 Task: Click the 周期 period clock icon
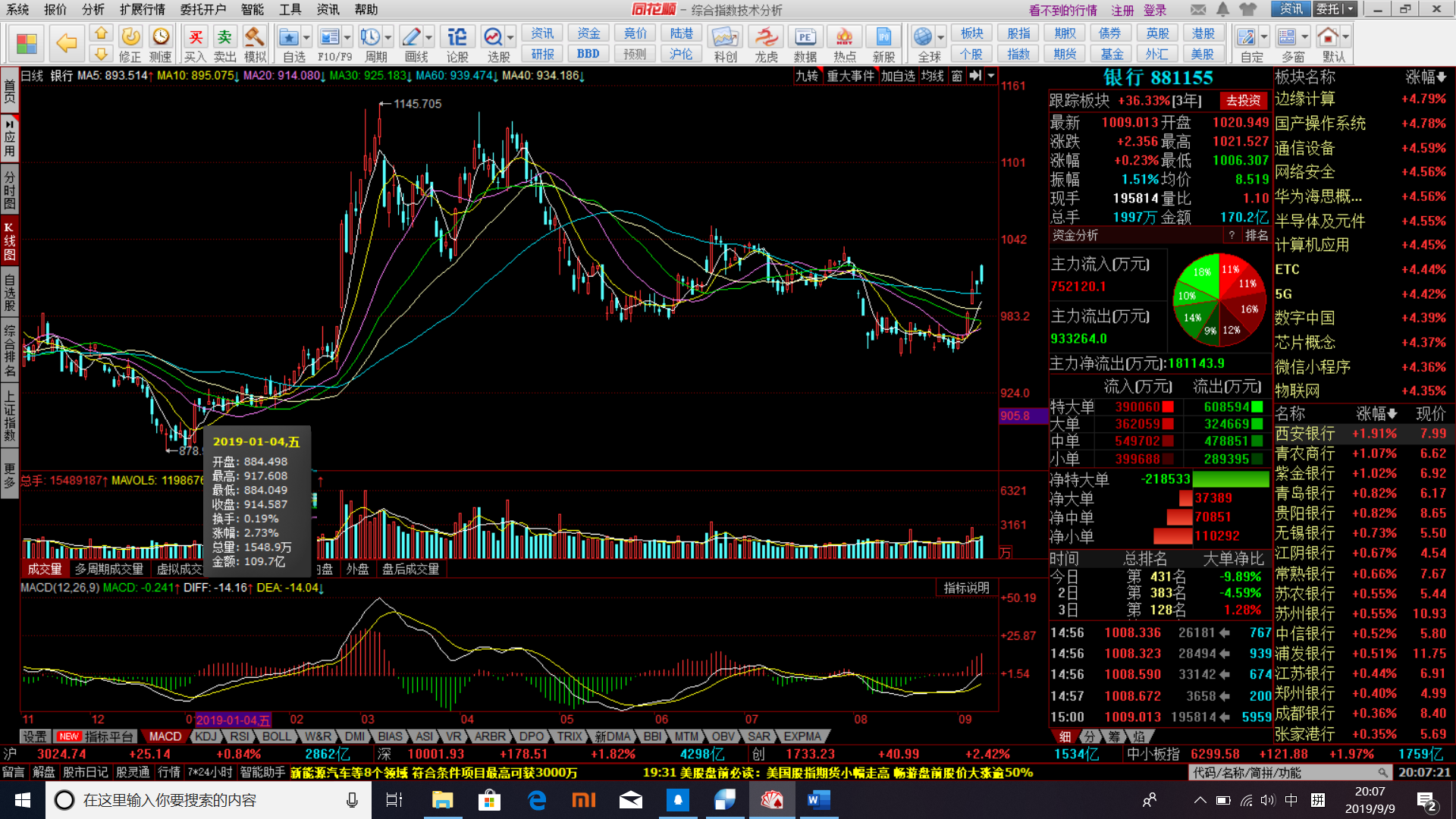pyautogui.click(x=370, y=36)
